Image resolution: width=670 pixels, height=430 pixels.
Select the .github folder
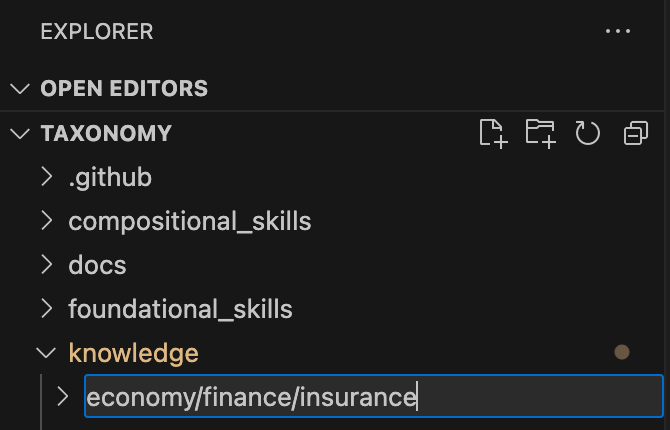pyautogui.click(x=110, y=178)
